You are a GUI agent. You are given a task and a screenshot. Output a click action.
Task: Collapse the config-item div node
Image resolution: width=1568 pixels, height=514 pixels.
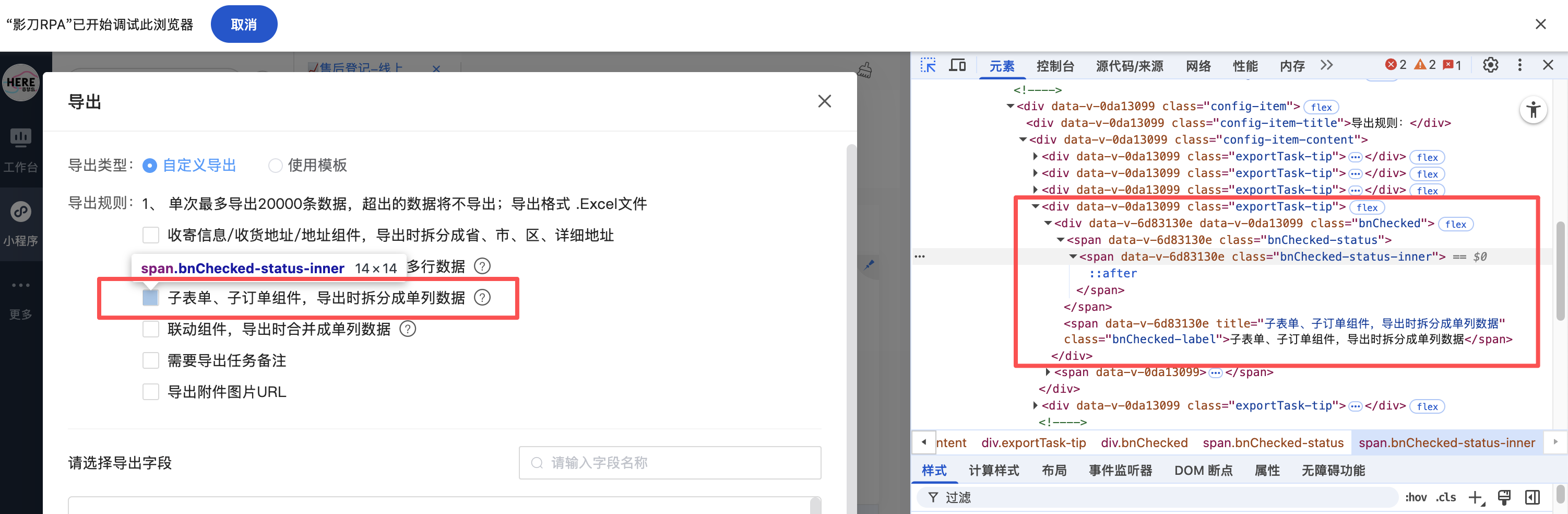(x=1011, y=107)
